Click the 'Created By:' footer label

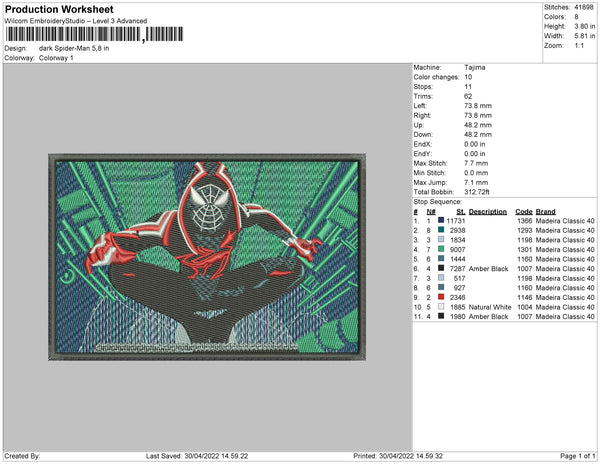pos(22,456)
